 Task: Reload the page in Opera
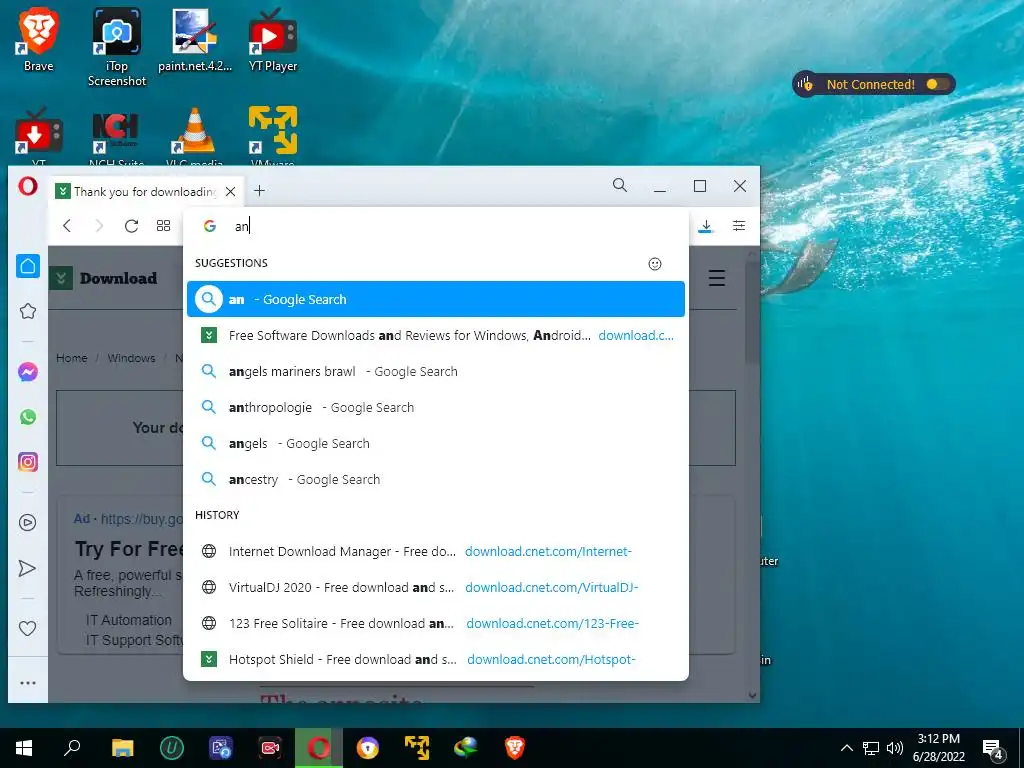click(x=131, y=226)
